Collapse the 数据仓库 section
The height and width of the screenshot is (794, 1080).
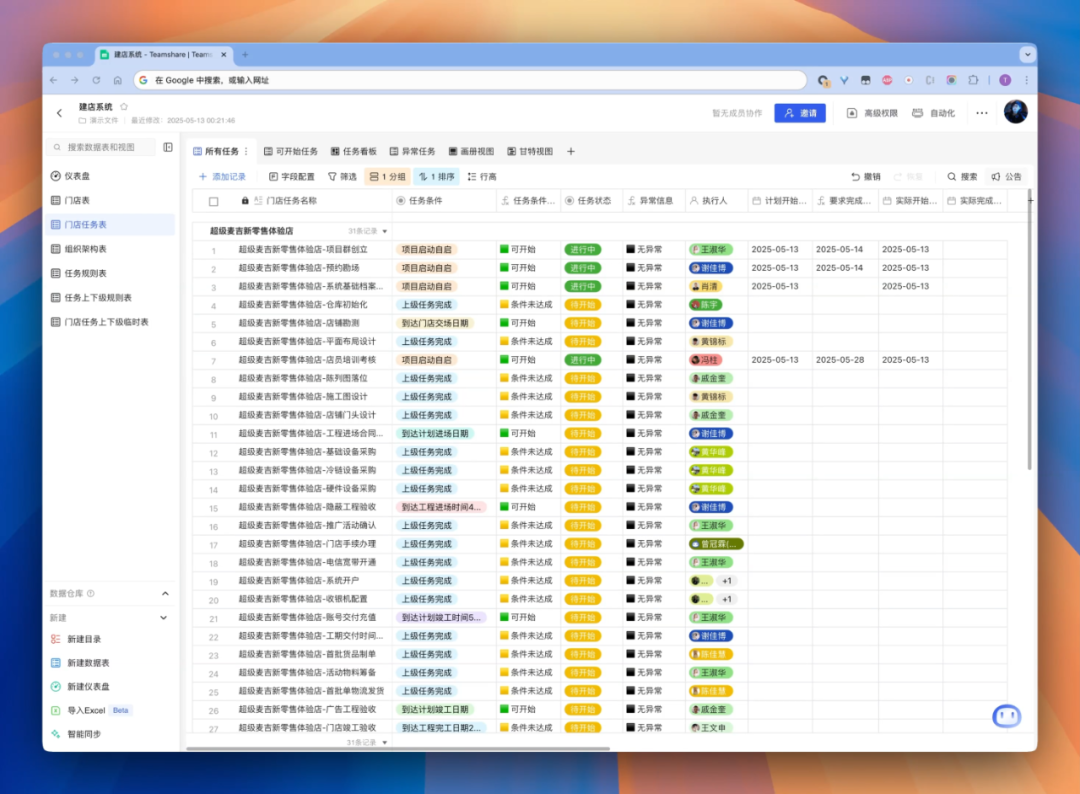tap(165, 594)
